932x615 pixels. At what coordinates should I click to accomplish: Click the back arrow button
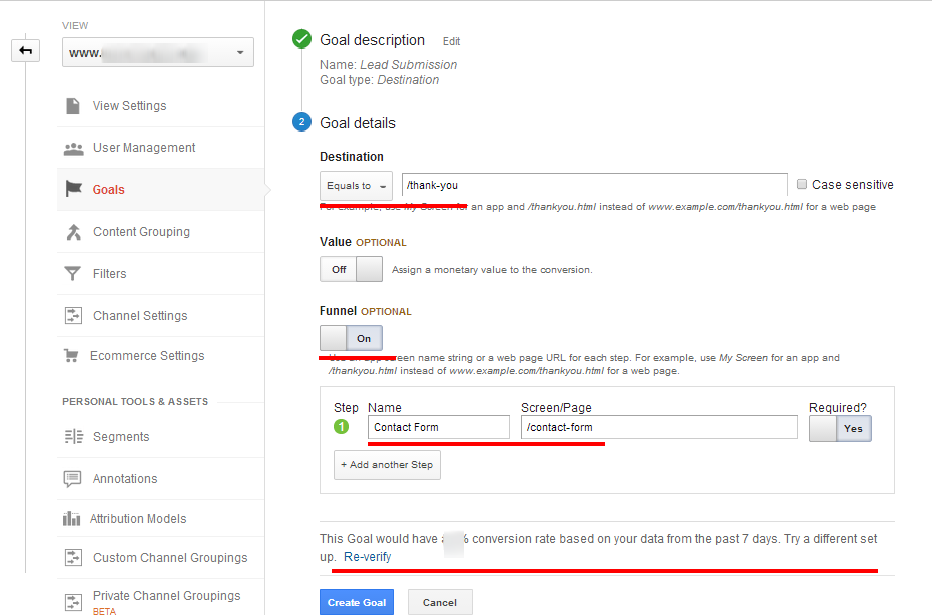tap(25, 50)
